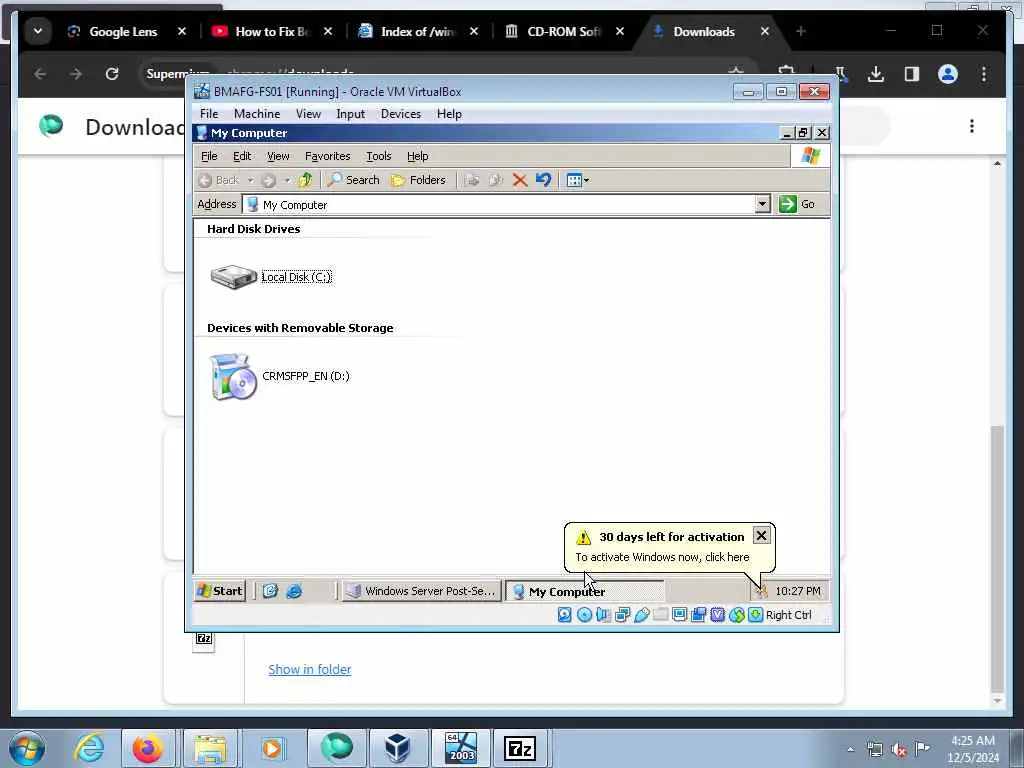The height and width of the screenshot is (768, 1024).
Task: Open the VirtualBox Machine menu
Action: click(x=257, y=114)
